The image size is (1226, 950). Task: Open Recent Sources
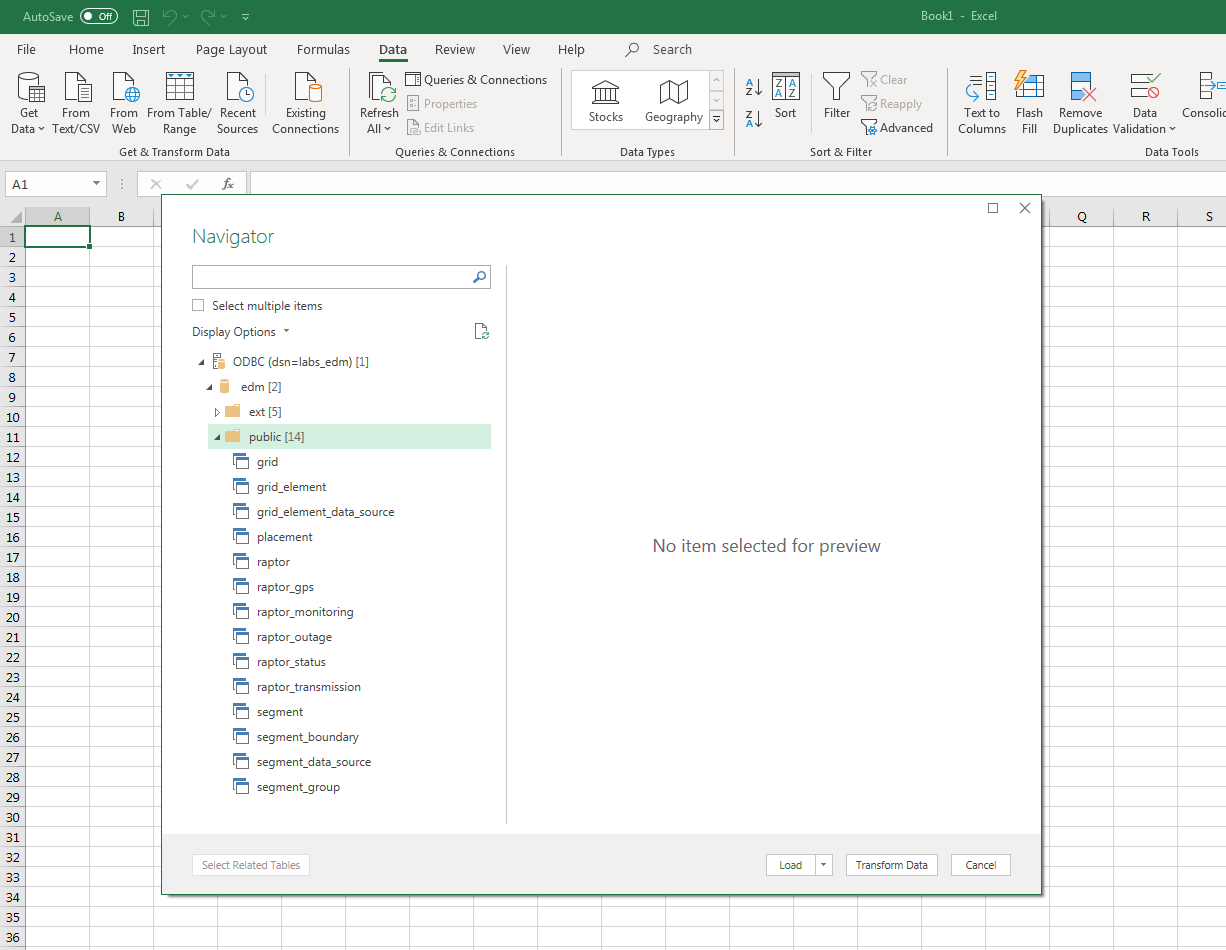(238, 103)
